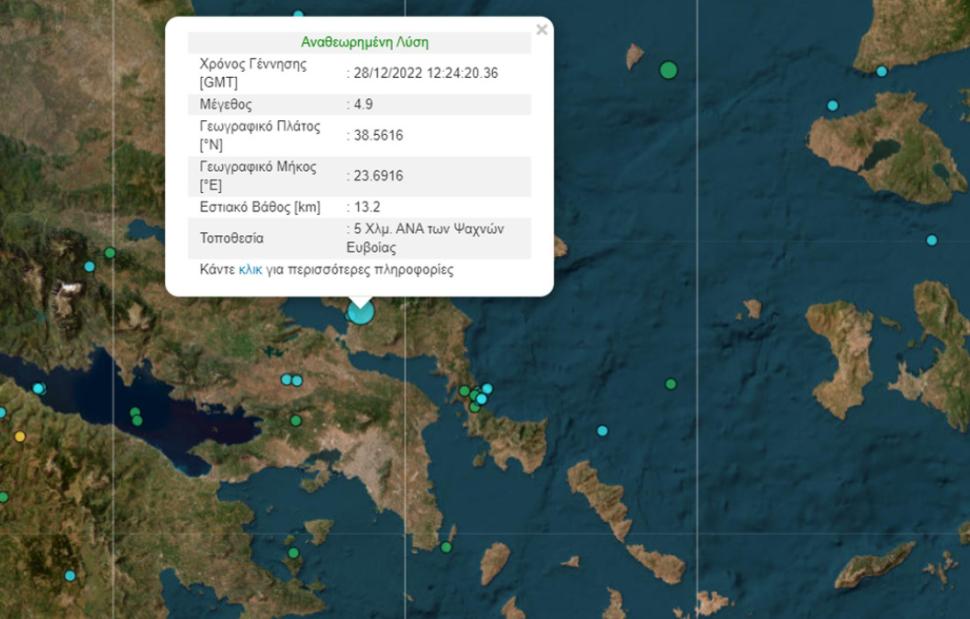
Task: Click the large cyan epicenter marker below popup
Action: (360, 312)
